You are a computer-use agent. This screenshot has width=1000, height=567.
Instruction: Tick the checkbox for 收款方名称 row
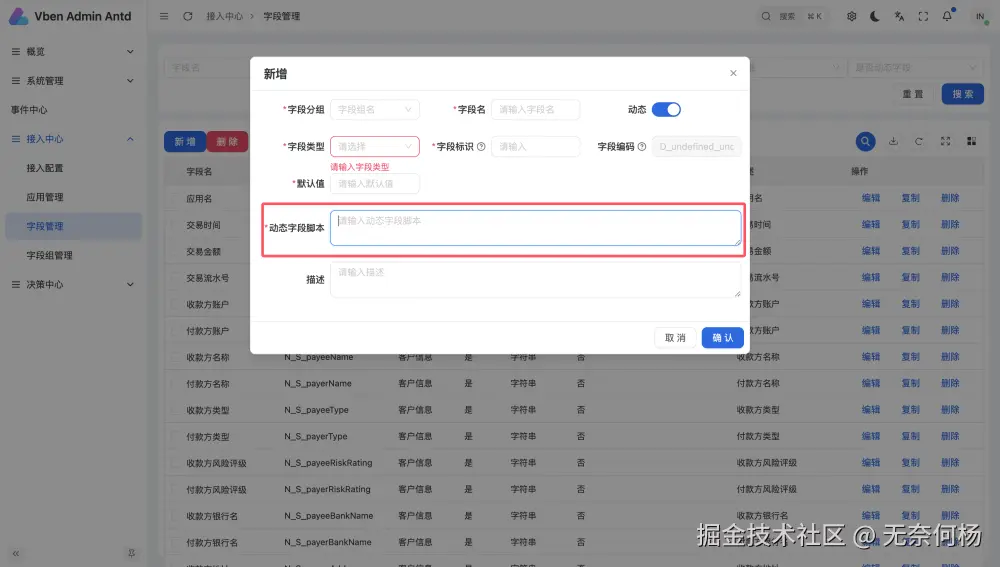tap(175, 357)
